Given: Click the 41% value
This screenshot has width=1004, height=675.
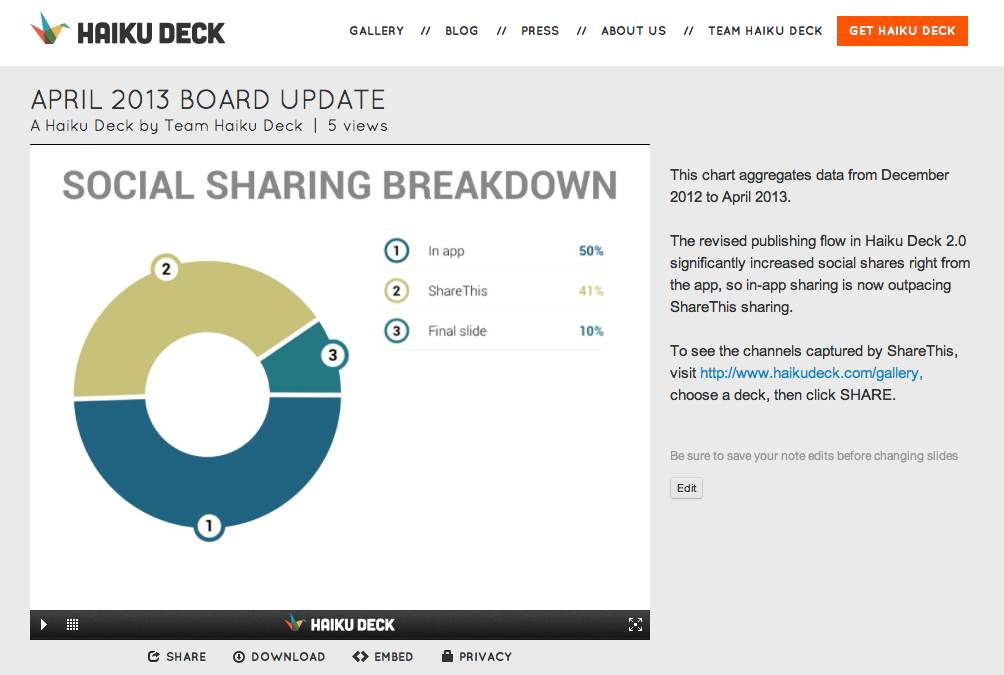Looking at the screenshot, I should click(x=591, y=291).
